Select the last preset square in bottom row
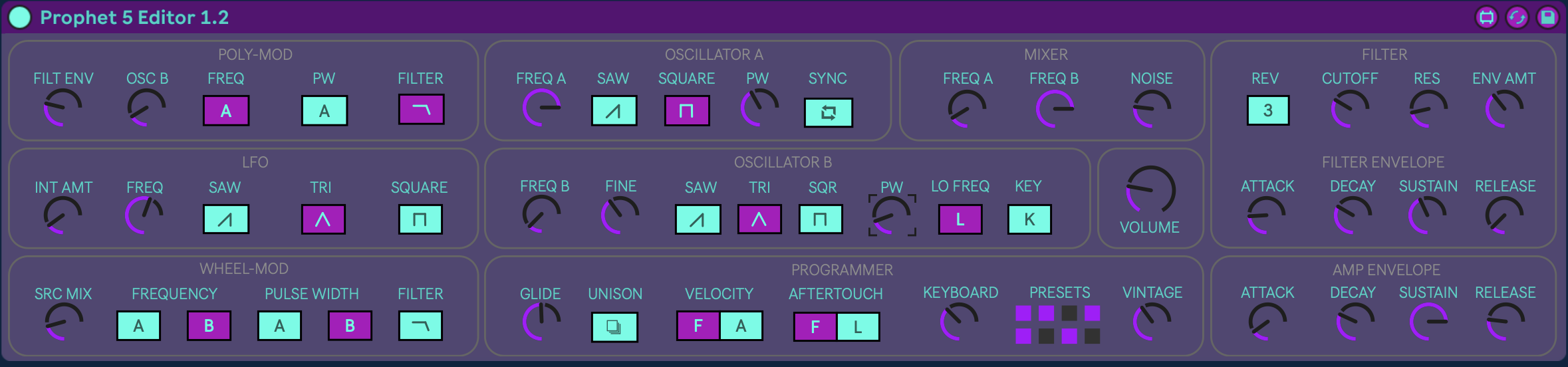1568x367 pixels. (1092, 336)
